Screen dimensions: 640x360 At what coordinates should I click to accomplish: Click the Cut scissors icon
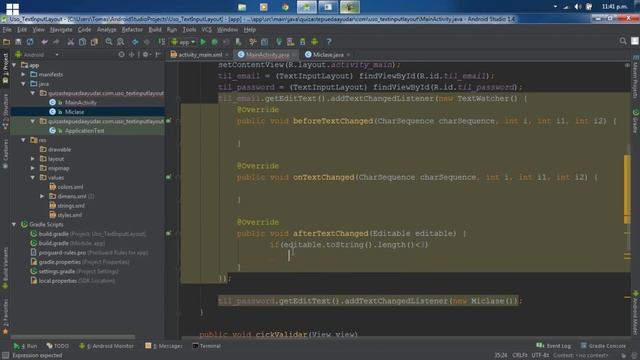point(71,42)
